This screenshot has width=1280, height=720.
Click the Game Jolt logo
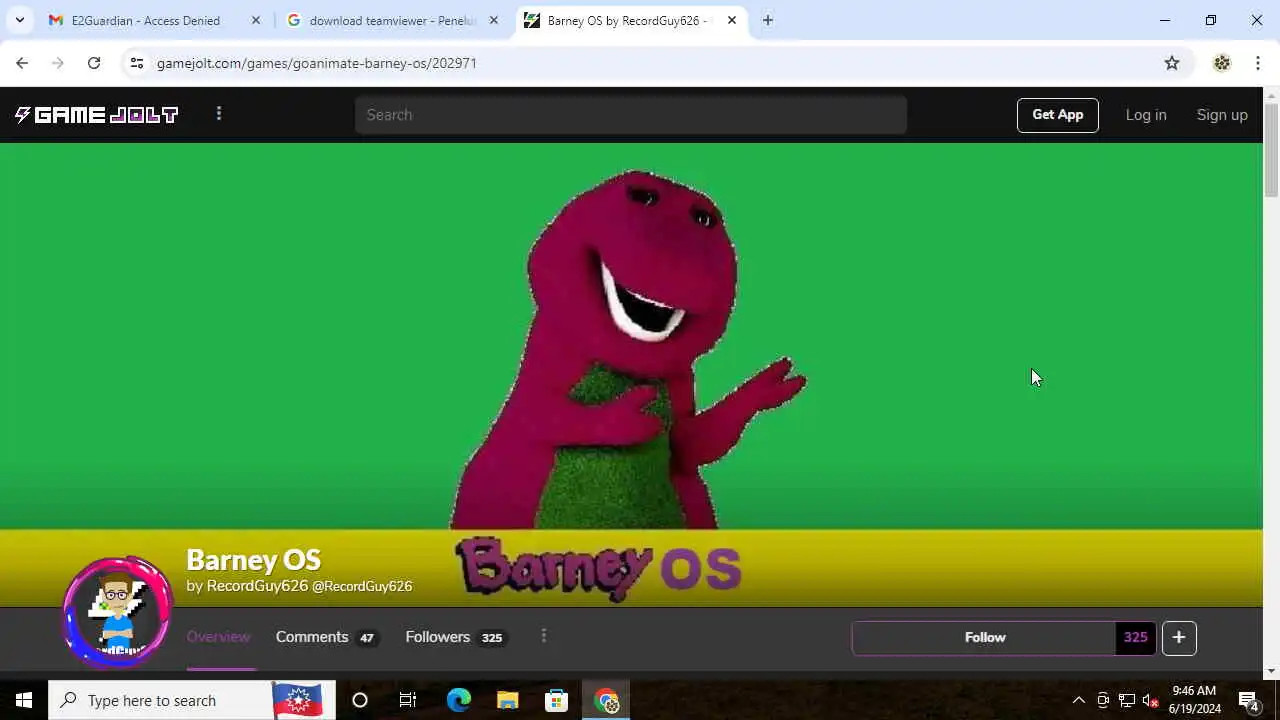coord(96,115)
